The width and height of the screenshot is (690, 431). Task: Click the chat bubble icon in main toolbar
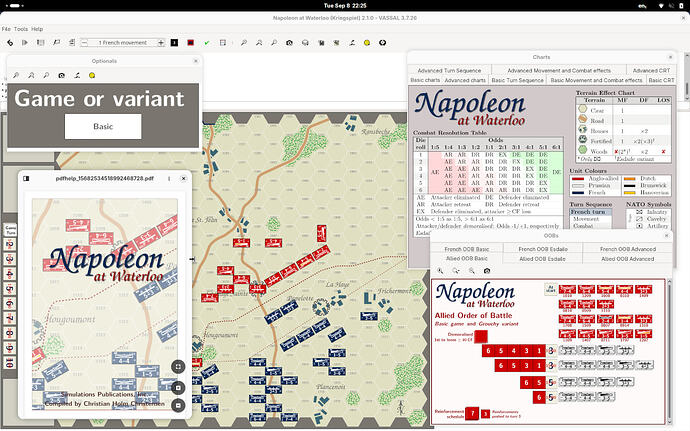tap(56, 43)
